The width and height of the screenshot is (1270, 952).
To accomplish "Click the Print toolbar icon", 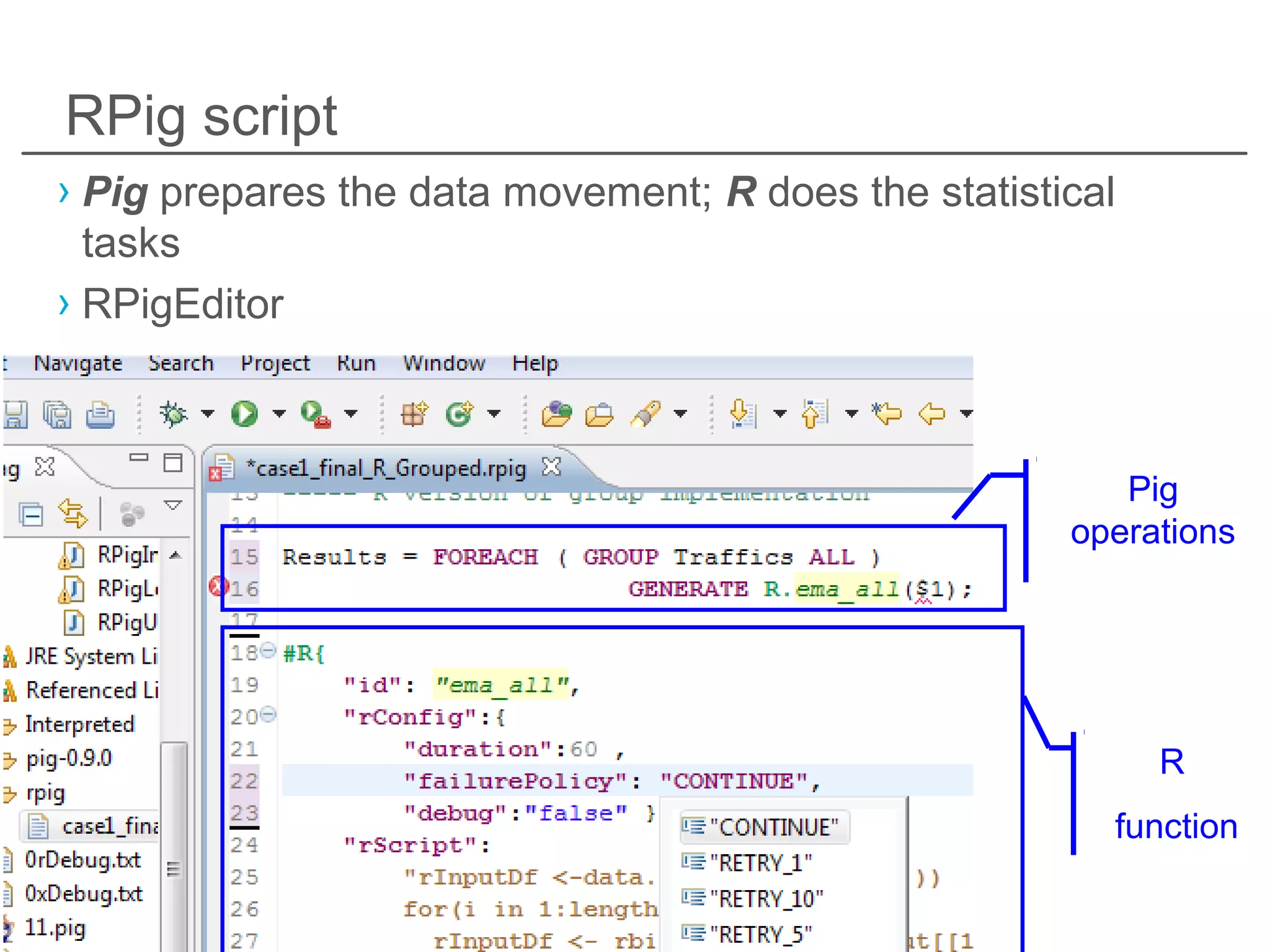I will pos(100,414).
